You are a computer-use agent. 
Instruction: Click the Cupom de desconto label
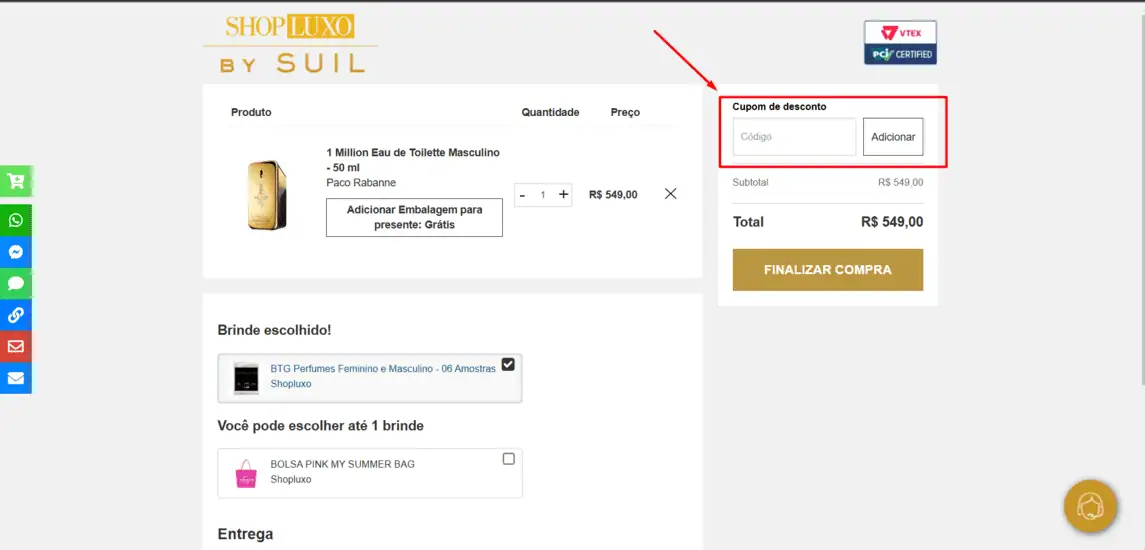[779, 107]
